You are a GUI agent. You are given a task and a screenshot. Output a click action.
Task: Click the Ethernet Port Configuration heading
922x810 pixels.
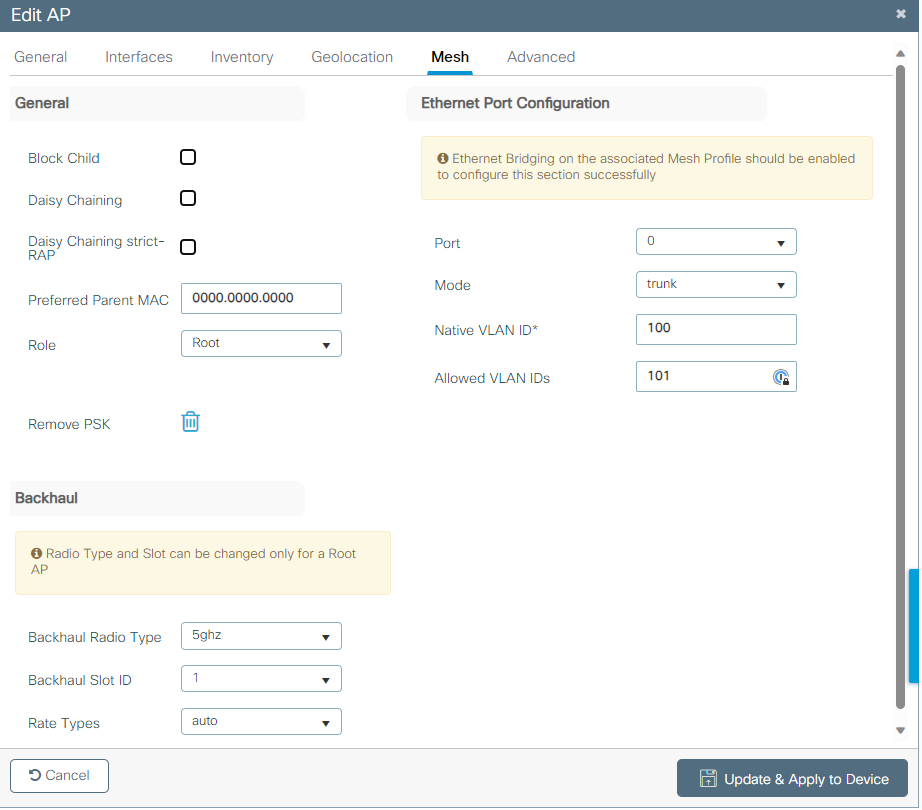click(515, 103)
